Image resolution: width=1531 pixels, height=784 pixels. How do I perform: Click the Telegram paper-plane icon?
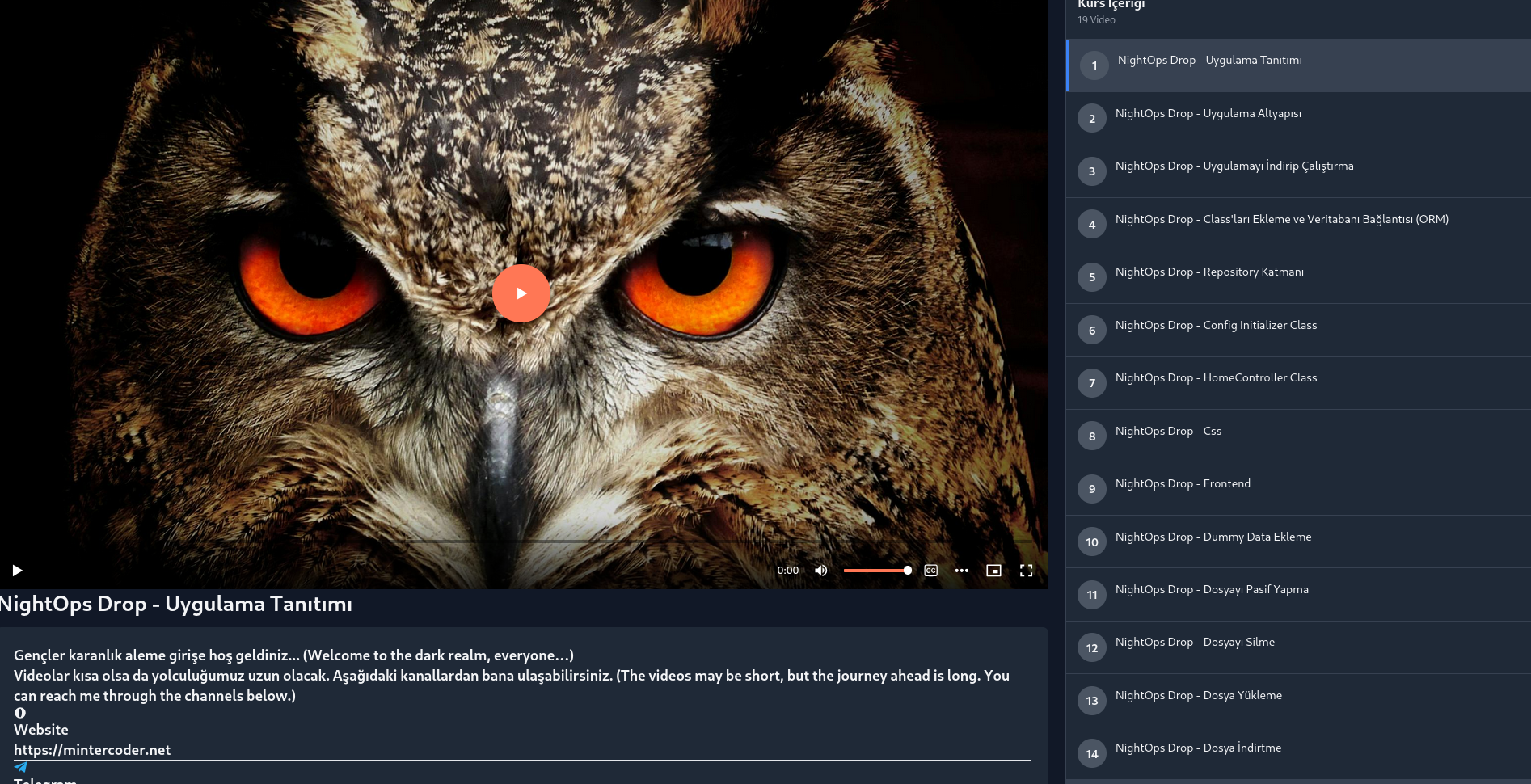pyautogui.click(x=21, y=767)
